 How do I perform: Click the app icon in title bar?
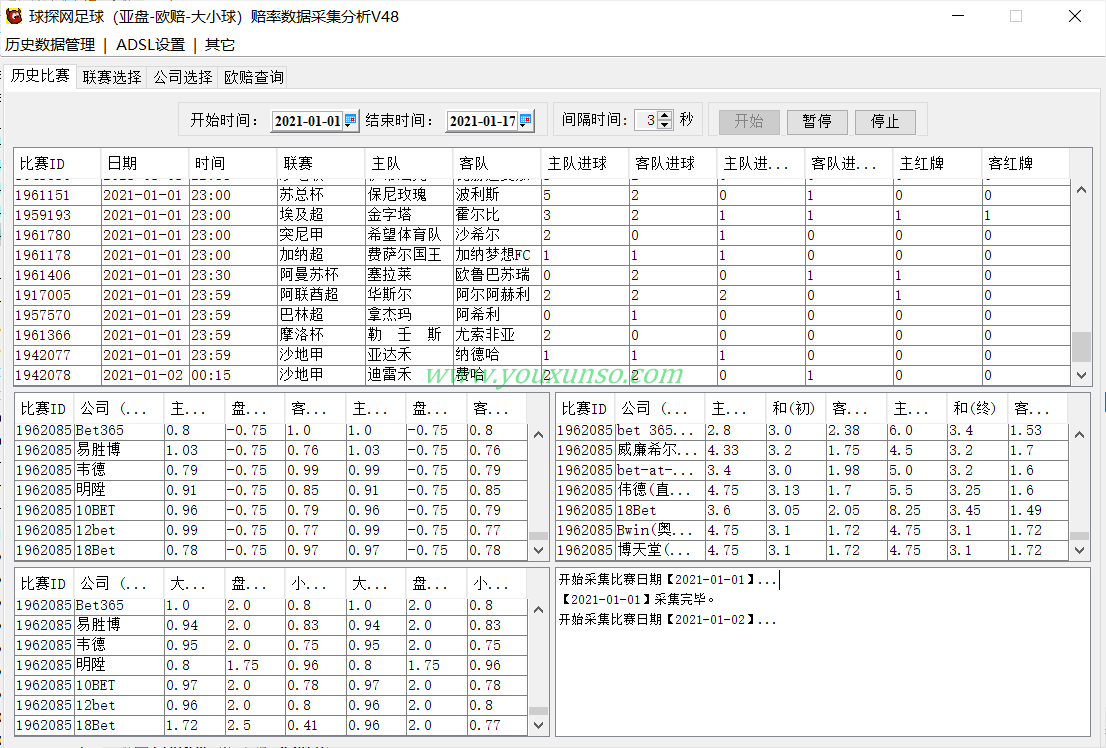click(x=13, y=16)
